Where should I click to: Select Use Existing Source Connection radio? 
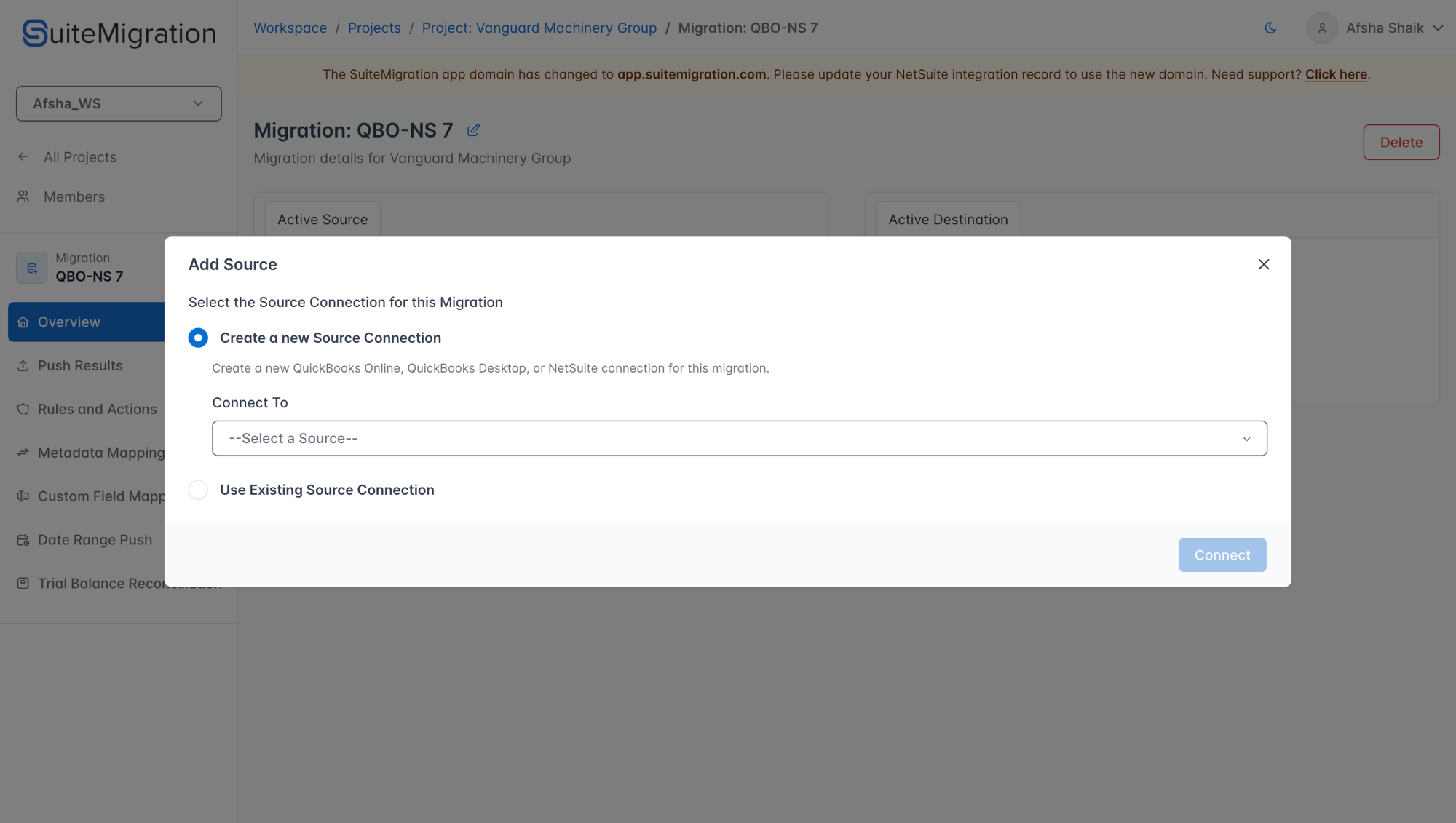click(x=198, y=490)
